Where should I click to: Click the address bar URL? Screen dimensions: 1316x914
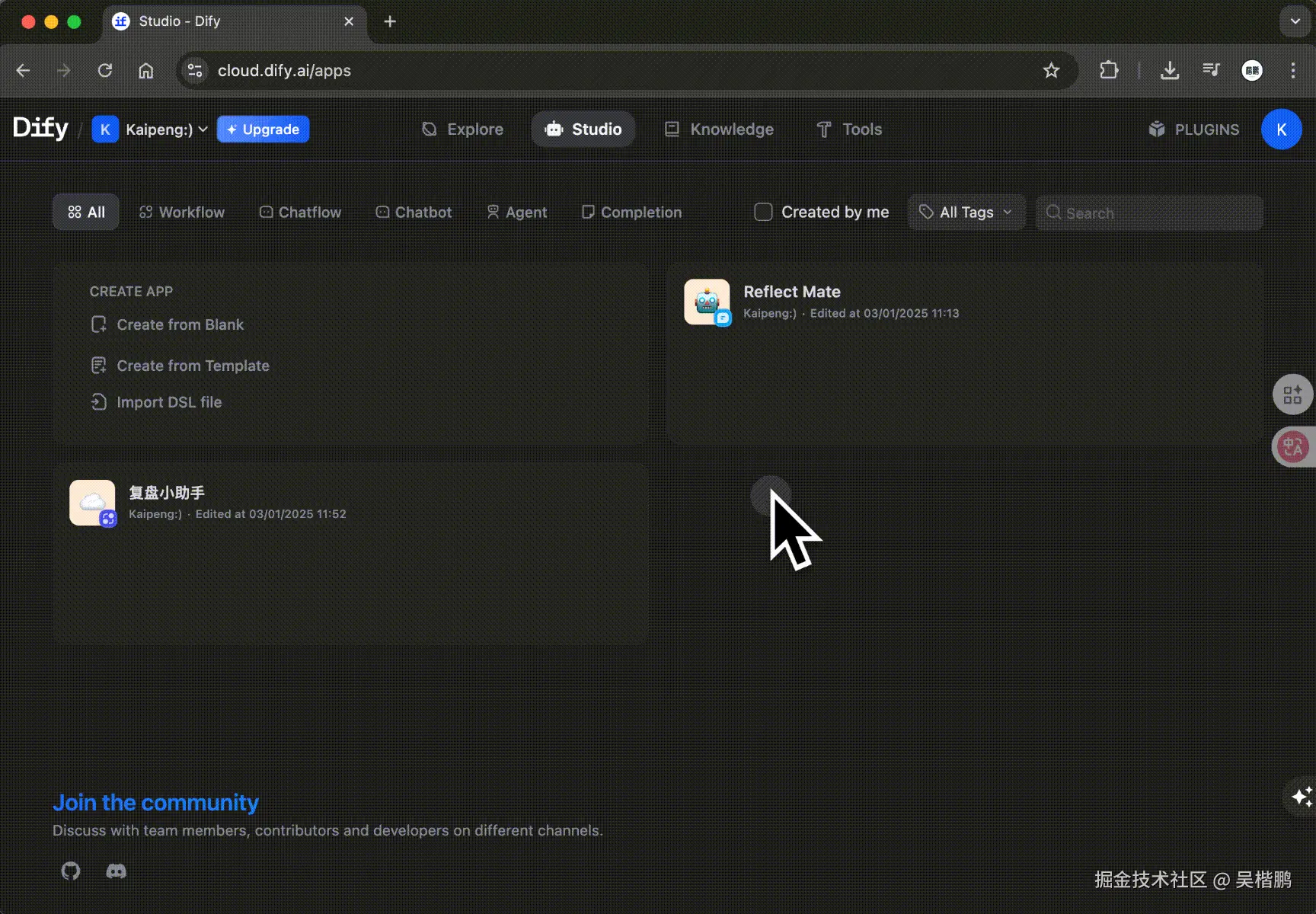pyautogui.click(x=284, y=71)
